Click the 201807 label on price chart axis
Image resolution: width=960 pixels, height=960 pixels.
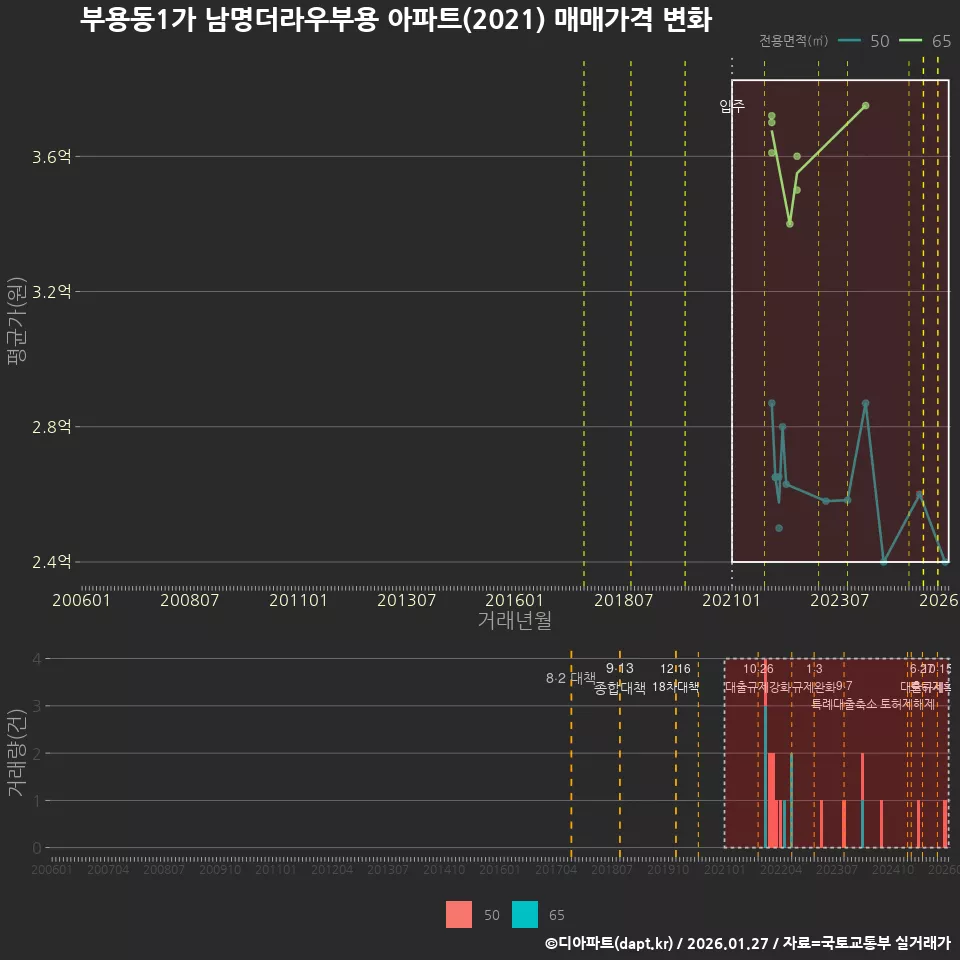click(x=623, y=600)
